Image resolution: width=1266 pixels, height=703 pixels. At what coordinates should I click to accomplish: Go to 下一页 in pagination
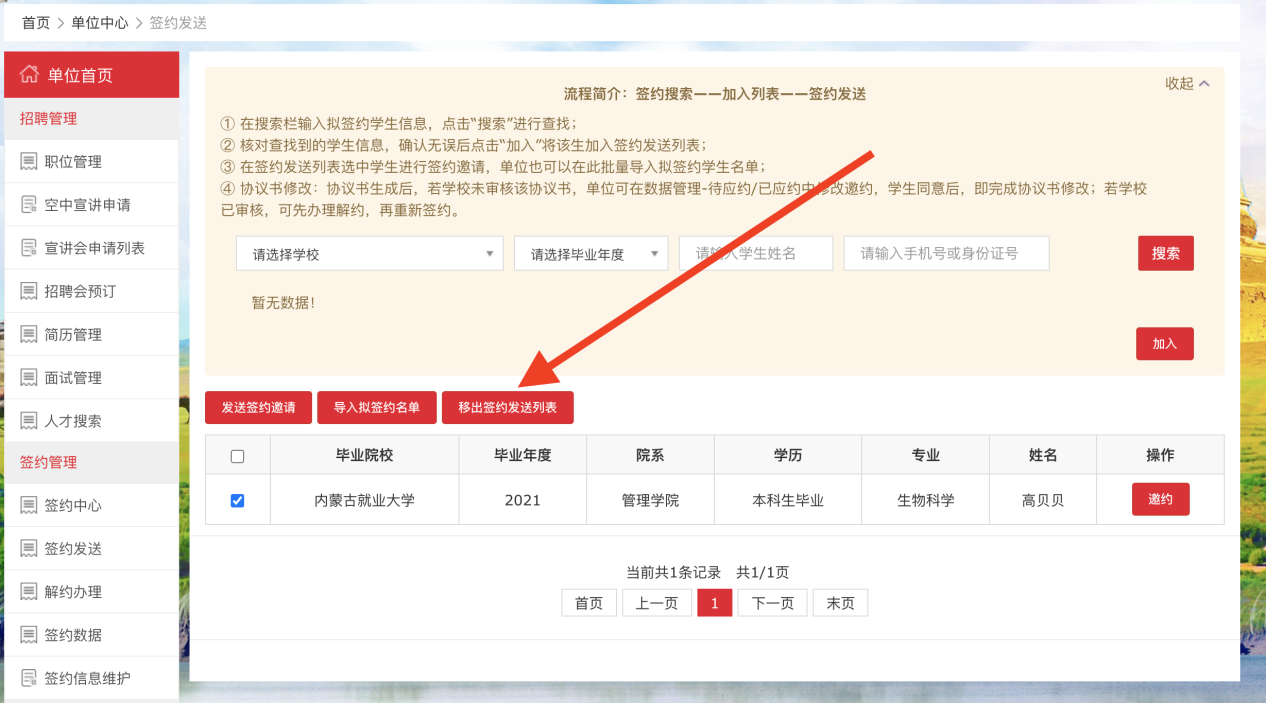pyautogui.click(x=772, y=603)
